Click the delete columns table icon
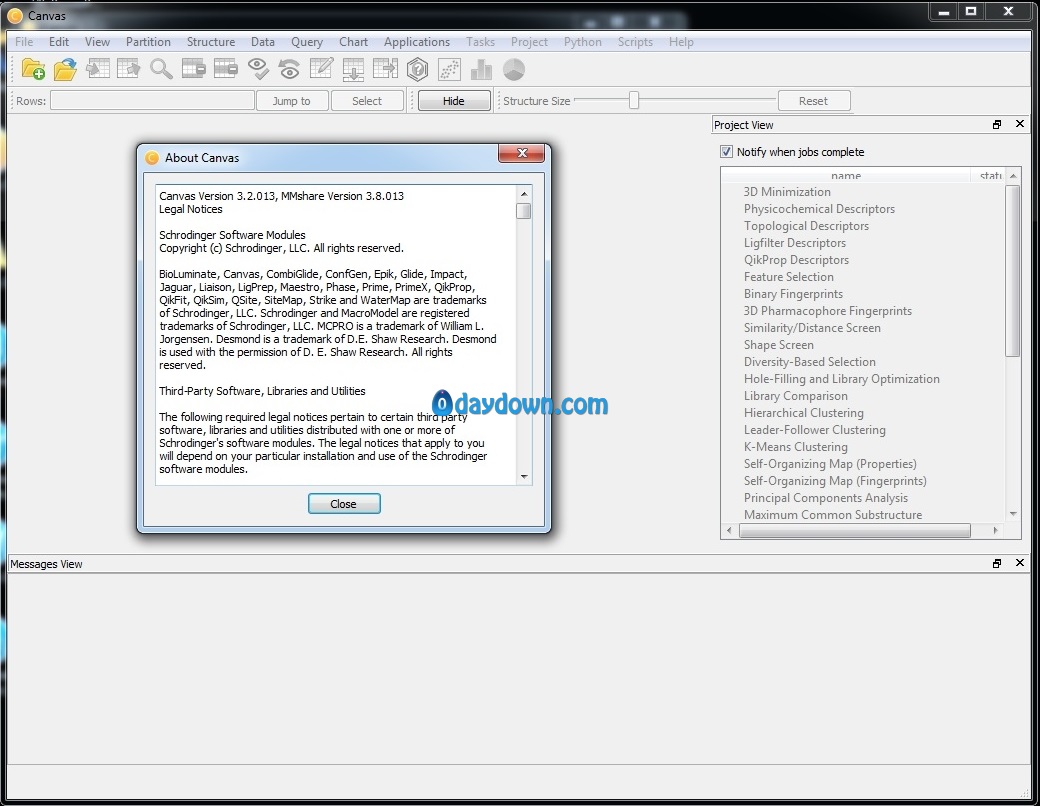 [x=226, y=68]
